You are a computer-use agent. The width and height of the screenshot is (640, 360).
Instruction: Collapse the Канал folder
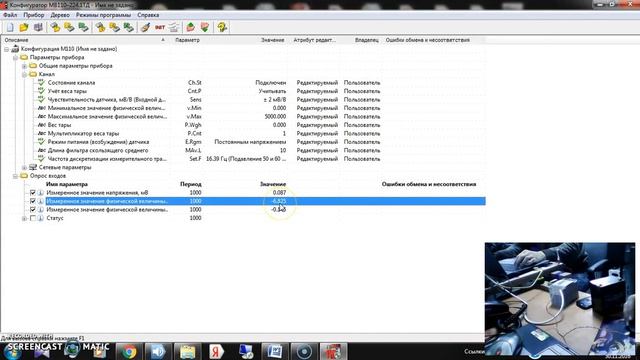(x=24, y=74)
